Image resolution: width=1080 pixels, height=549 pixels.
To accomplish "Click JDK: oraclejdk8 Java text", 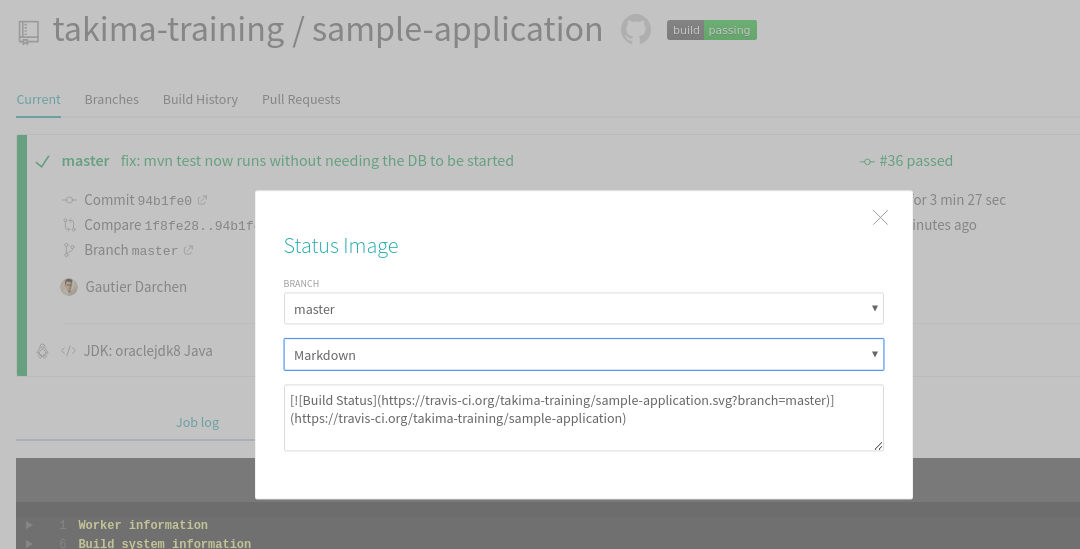I will pyautogui.click(x=148, y=351).
